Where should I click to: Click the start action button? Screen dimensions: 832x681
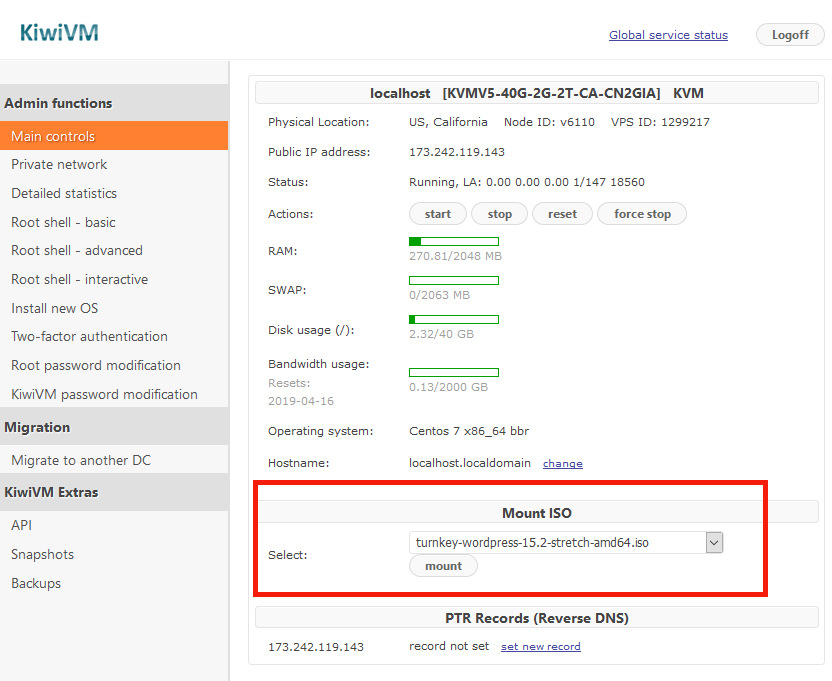438,214
